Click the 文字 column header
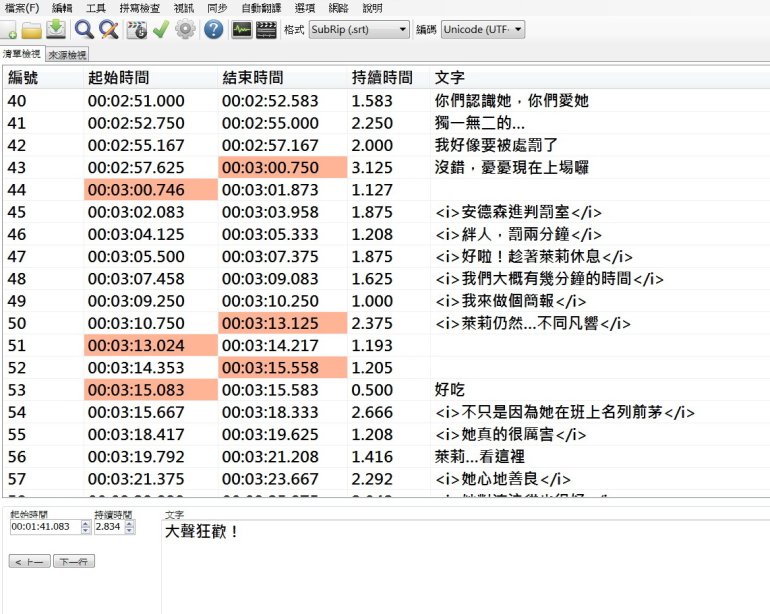This screenshot has width=770, height=614. coord(600,77)
